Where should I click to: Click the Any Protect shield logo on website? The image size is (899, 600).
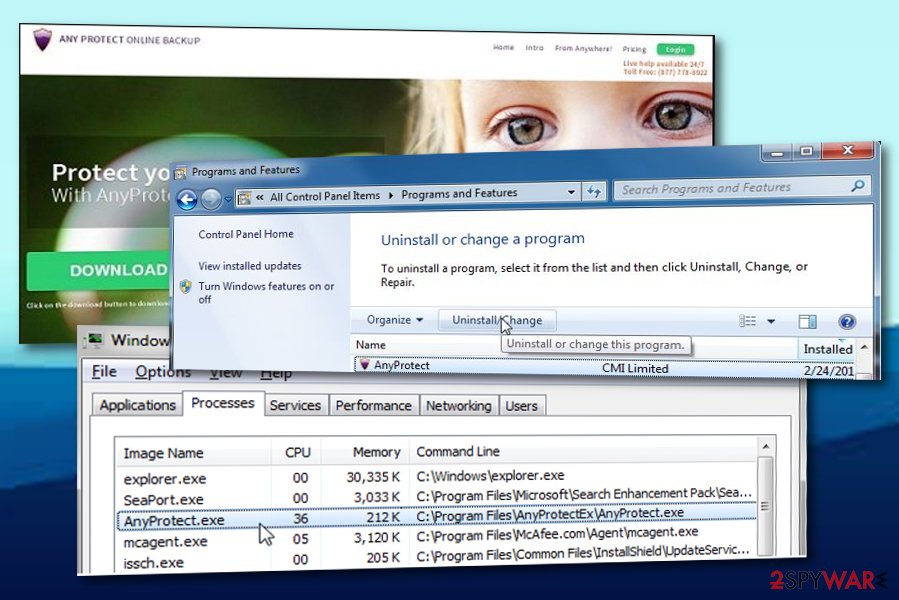click(42, 40)
